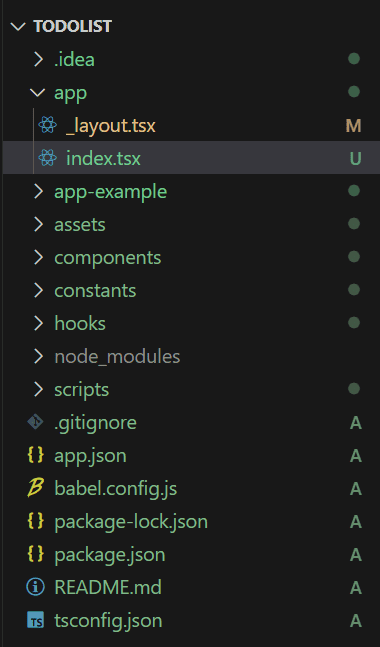The width and height of the screenshot is (380, 647).
Task: Click the A badge on README.md
Action: [x=355, y=588]
